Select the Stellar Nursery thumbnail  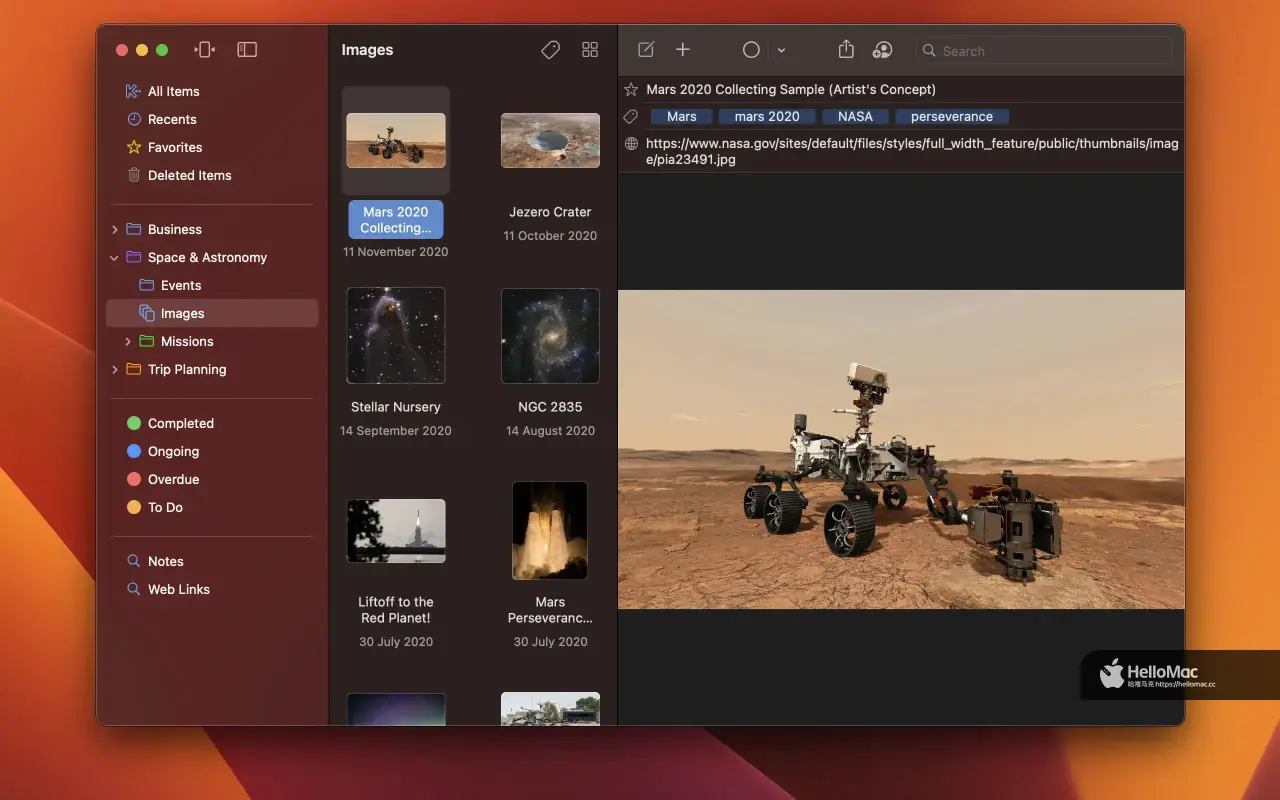(396, 336)
